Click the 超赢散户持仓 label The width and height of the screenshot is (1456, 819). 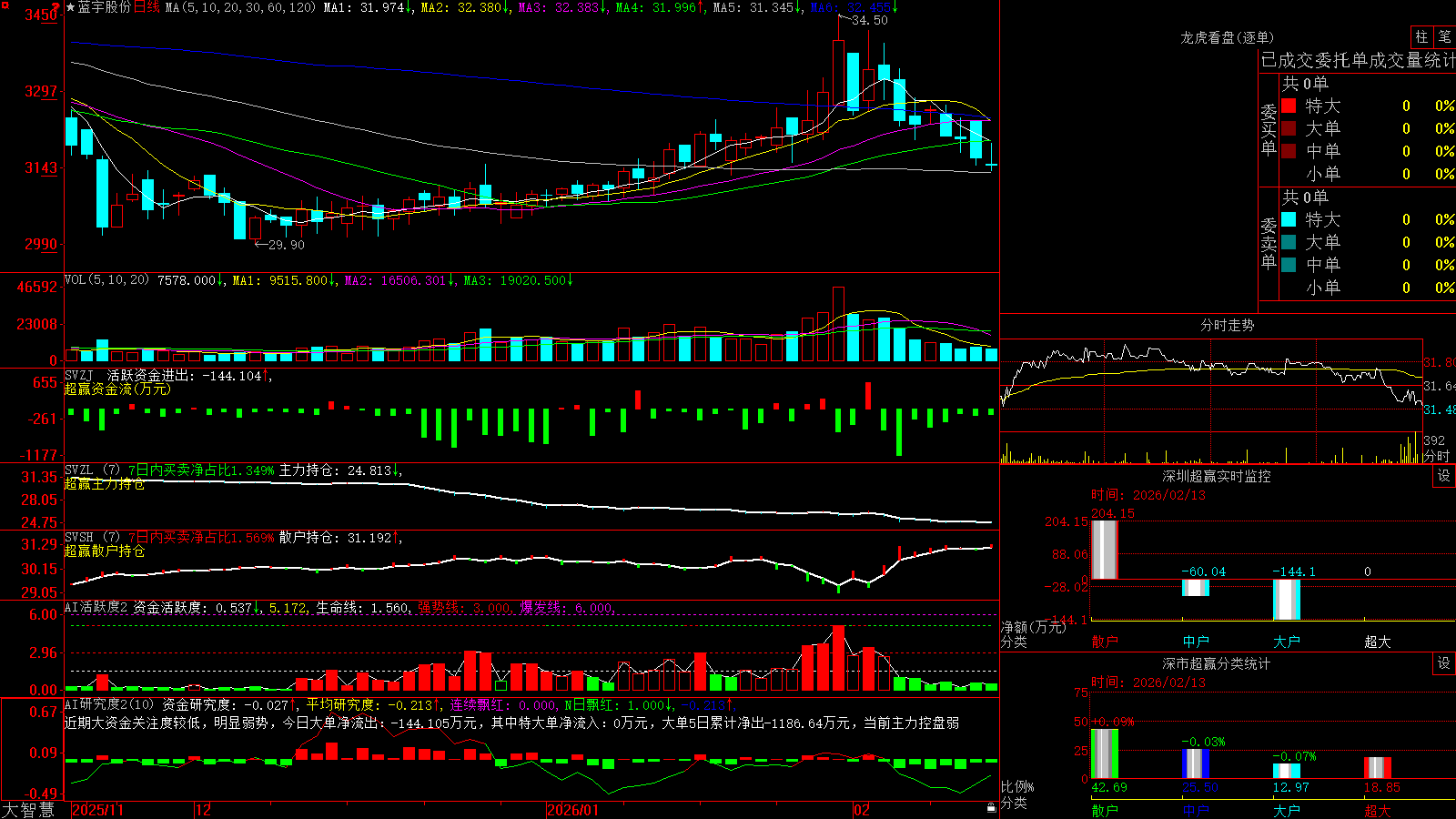click(105, 551)
